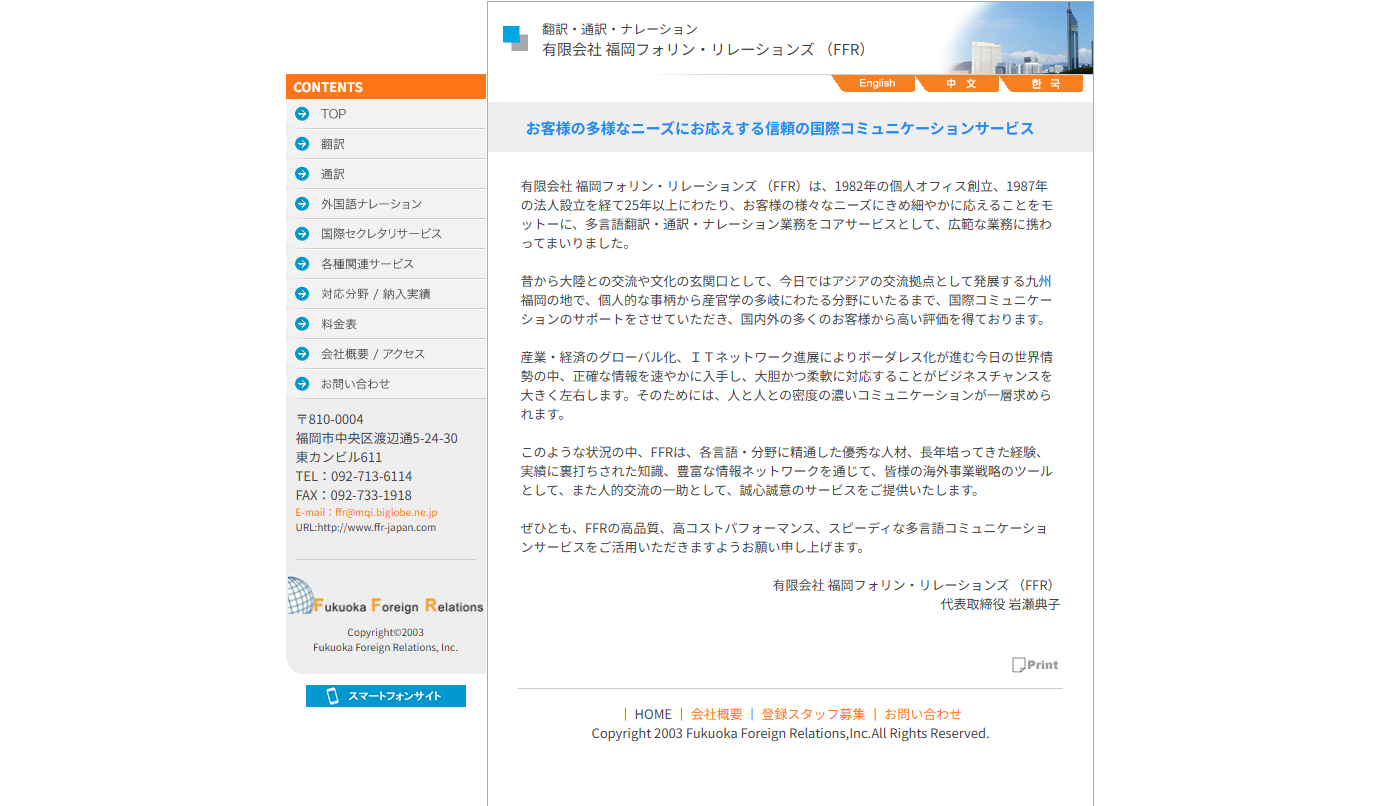Click the footer HOME link

pos(653,714)
